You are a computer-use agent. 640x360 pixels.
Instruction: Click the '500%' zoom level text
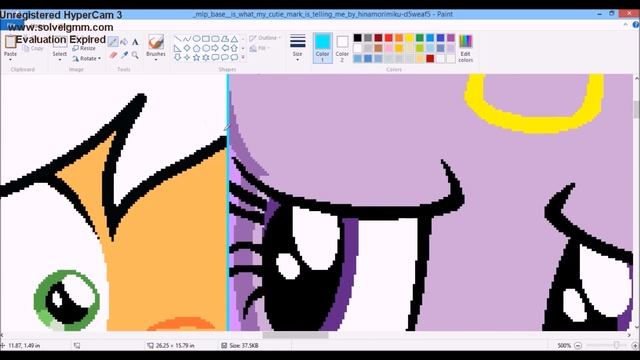click(564, 346)
